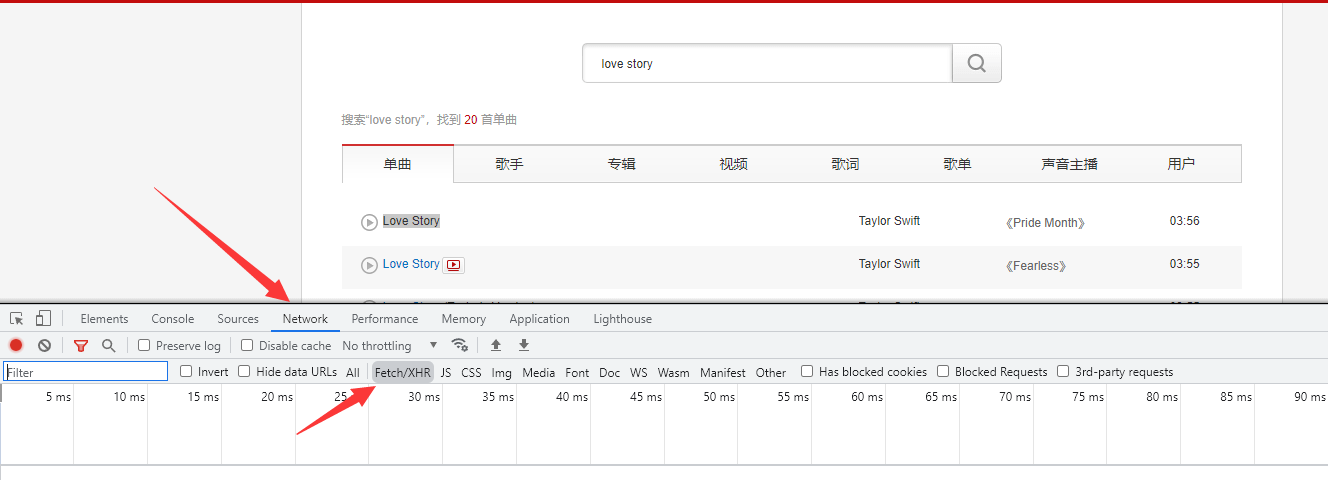Image resolution: width=1328 pixels, height=480 pixels.
Task: Stop recording network log red button
Action: click(16, 345)
